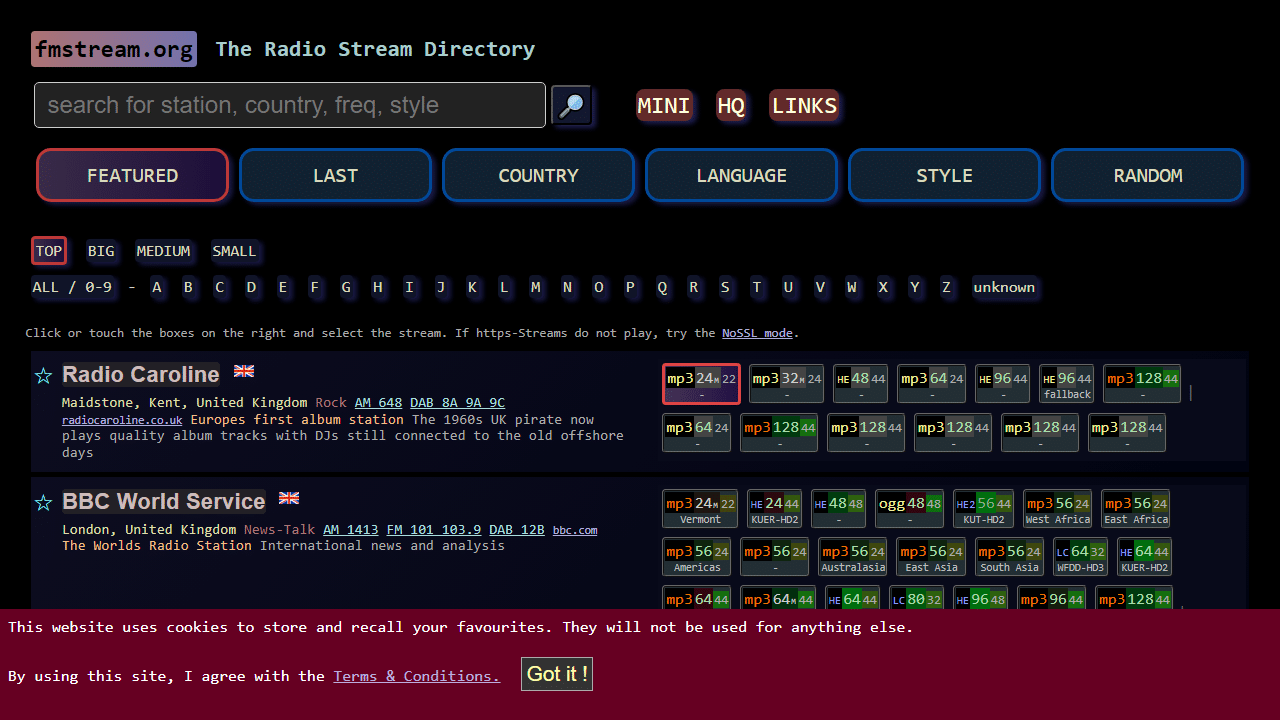
Task: Play the BBC West Africa stream
Action: (1058, 509)
